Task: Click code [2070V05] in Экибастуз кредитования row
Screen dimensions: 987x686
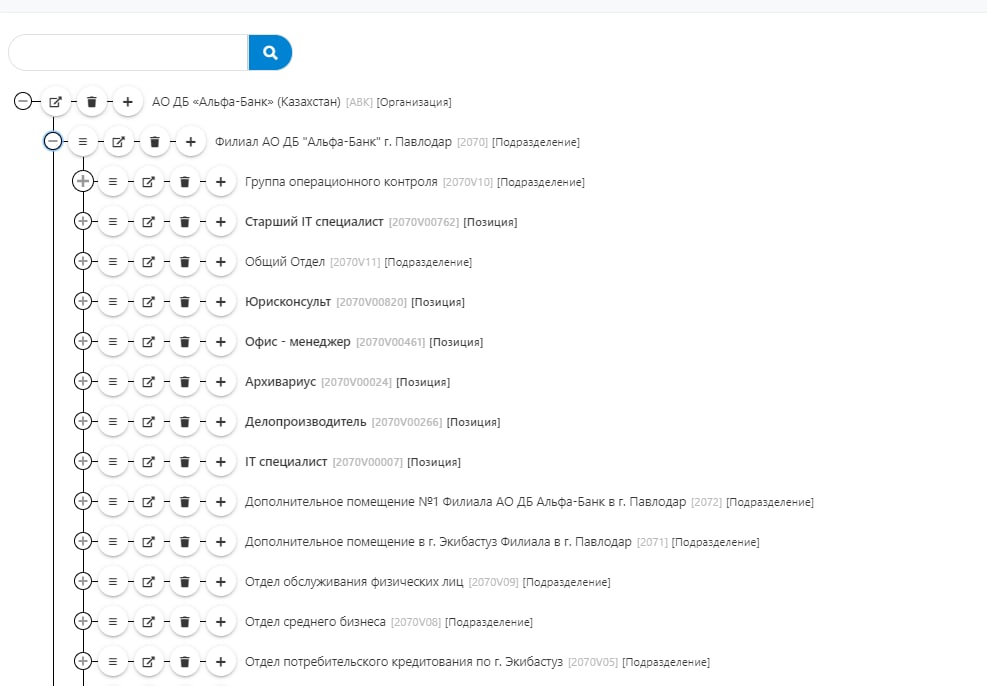Action: pyautogui.click(x=593, y=662)
